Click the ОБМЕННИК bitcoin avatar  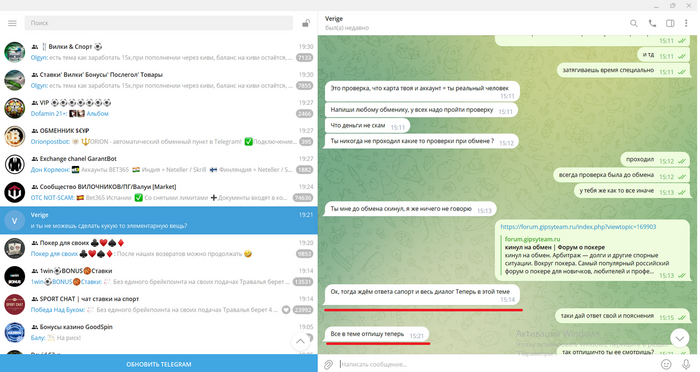[15, 136]
